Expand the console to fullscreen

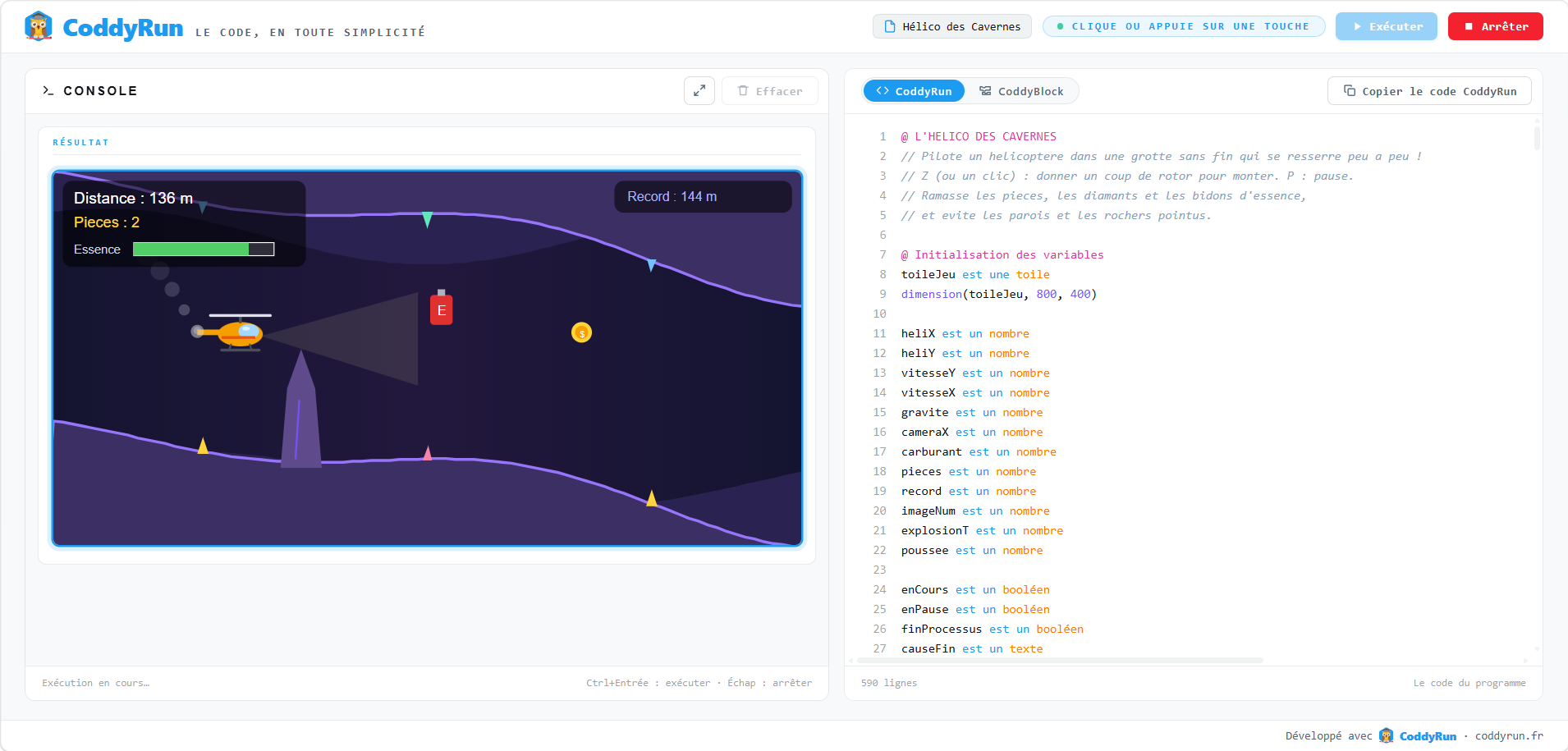pos(699,91)
